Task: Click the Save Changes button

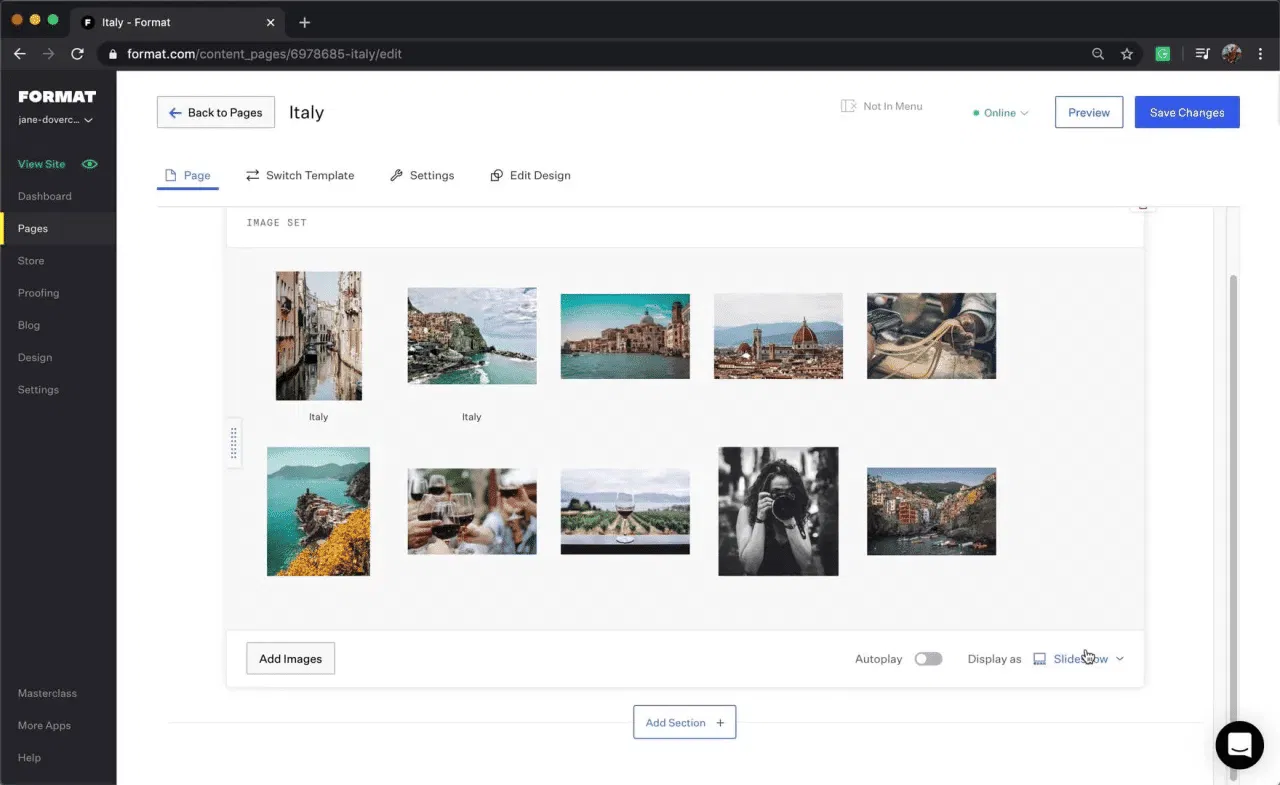Action: tap(1186, 112)
